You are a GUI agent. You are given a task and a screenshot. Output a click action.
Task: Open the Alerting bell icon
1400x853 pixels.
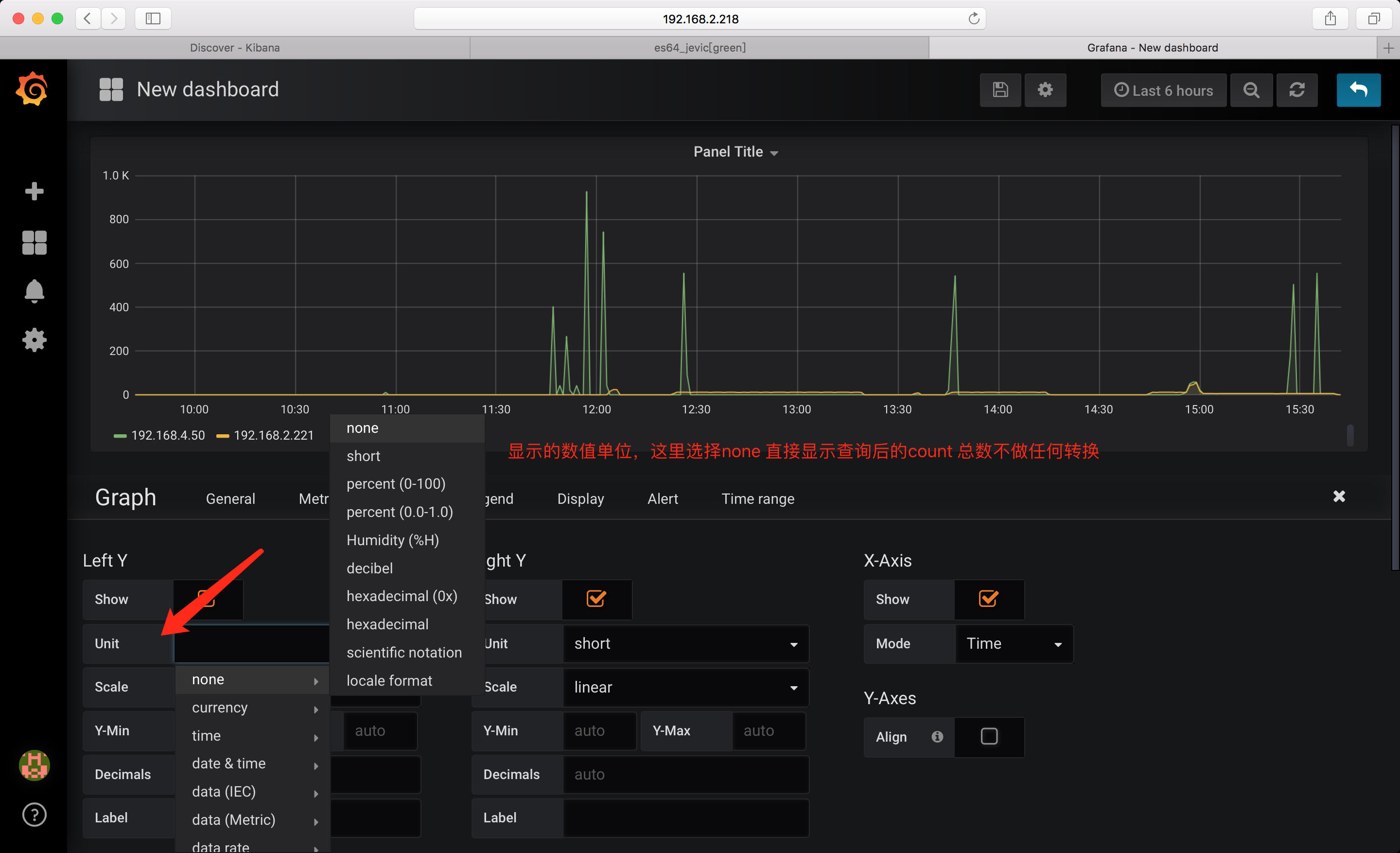coord(34,291)
